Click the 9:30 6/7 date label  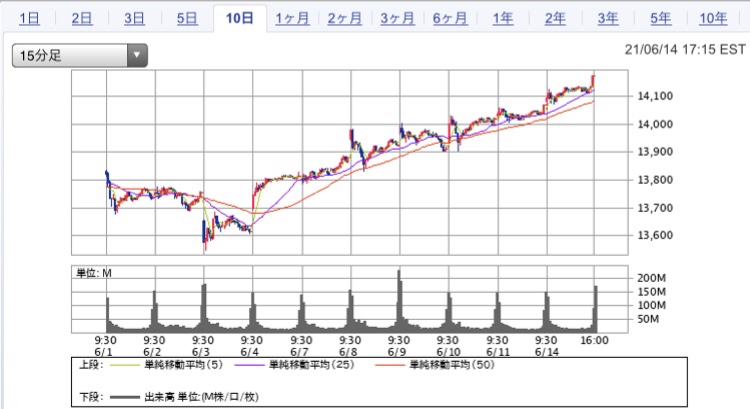[301, 346]
